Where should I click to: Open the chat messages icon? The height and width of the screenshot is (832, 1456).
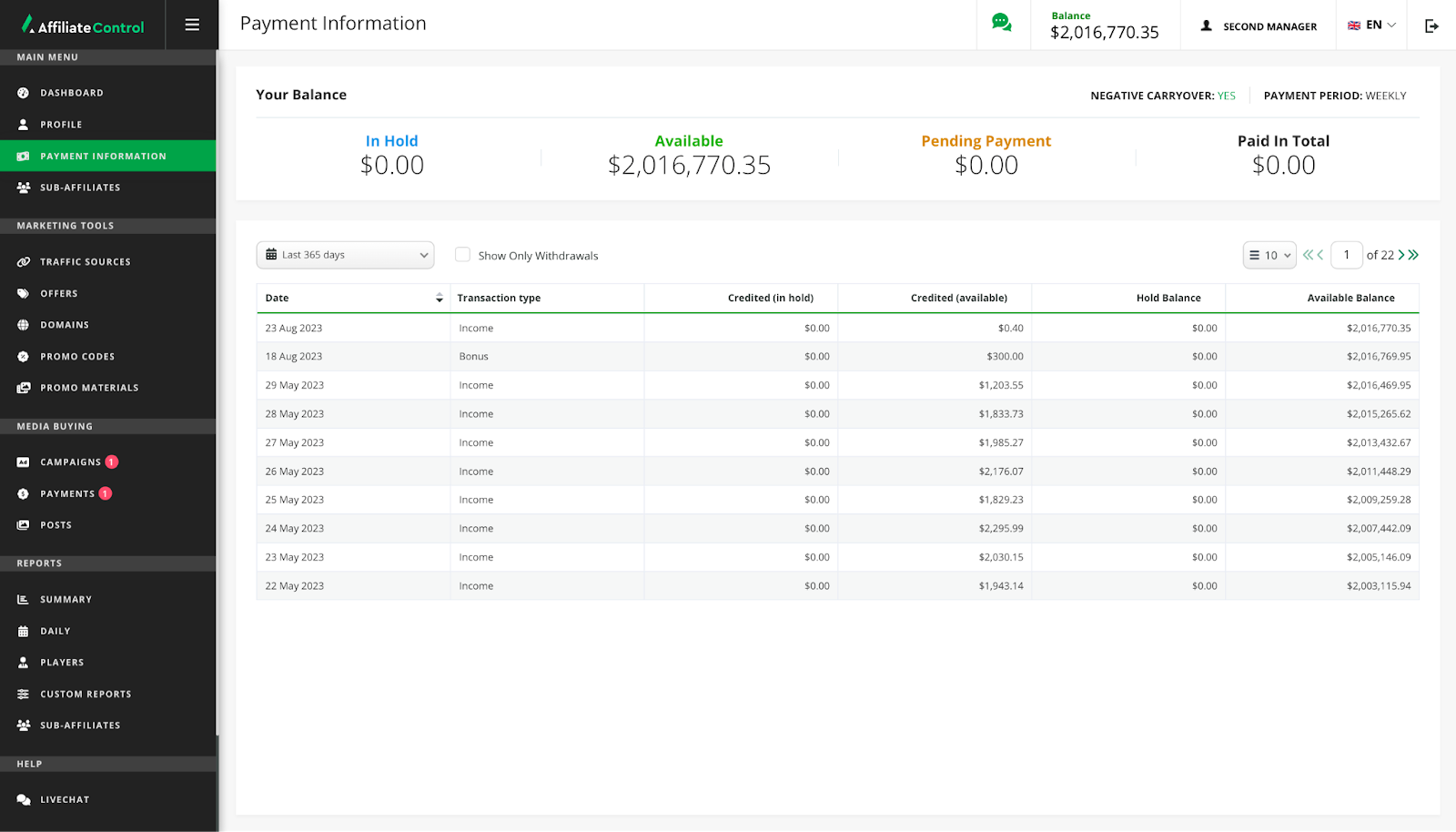(x=1002, y=24)
